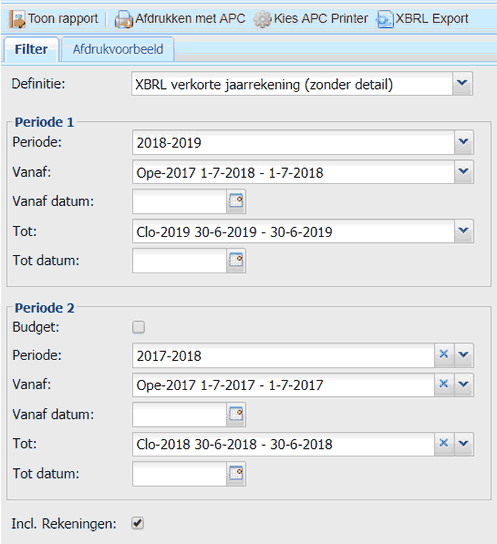Screen dimensions: 497x544
Task: Click the Kies APC Printer gear icon
Action: pyautogui.click(x=262, y=19)
